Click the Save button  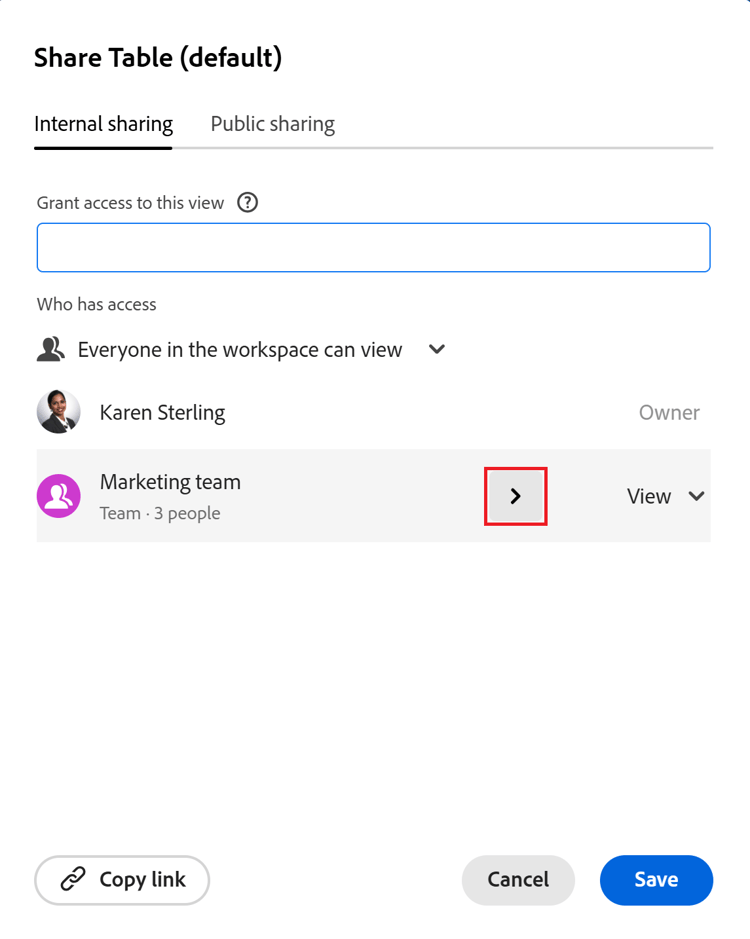point(656,880)
